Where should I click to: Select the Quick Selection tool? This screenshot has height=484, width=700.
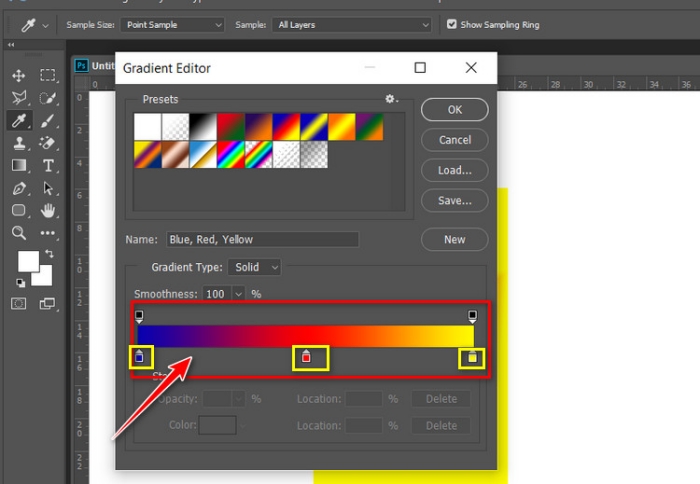48,98
